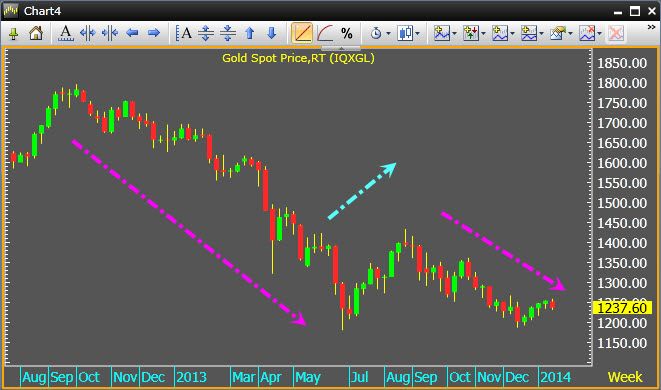Click the Week interval label

click(x=625, y=377)
